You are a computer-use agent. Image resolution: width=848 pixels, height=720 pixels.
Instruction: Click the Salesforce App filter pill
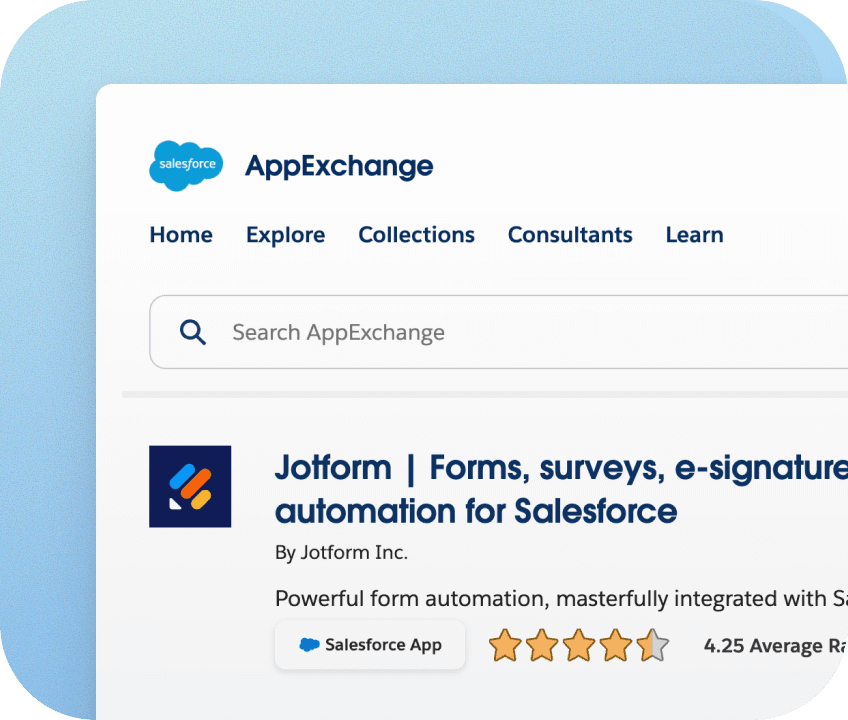coord(370,645)
